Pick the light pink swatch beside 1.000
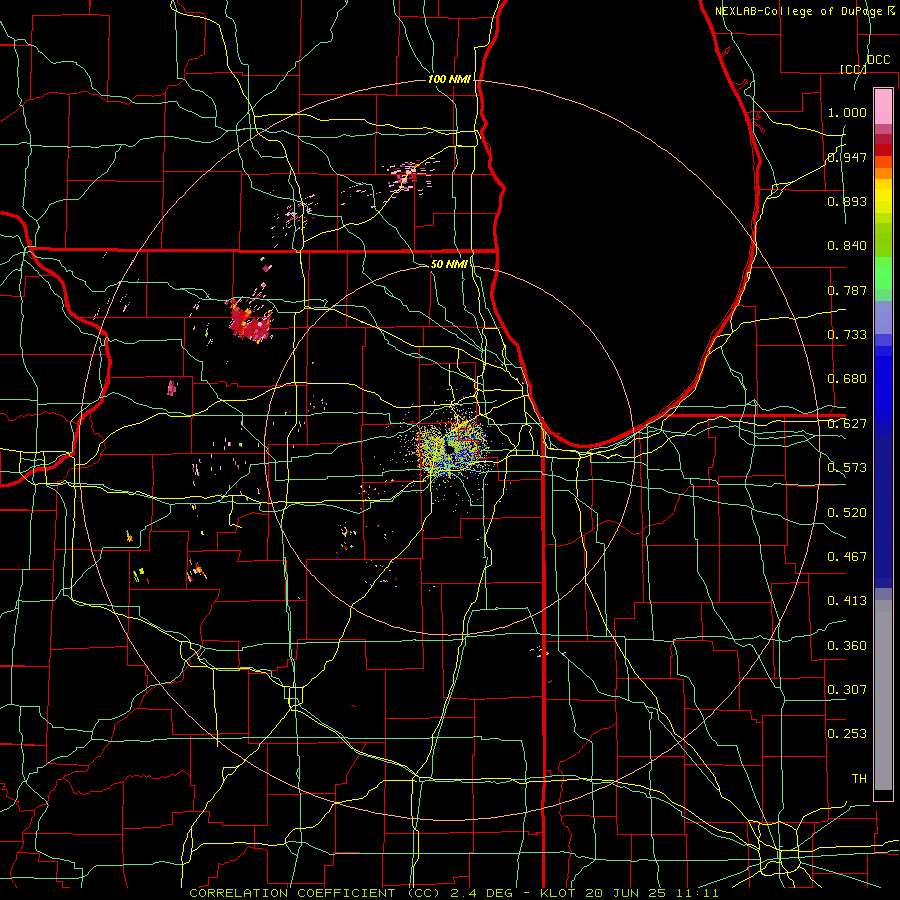Screen dimensions: 900x900 click(x=883, y=107)
